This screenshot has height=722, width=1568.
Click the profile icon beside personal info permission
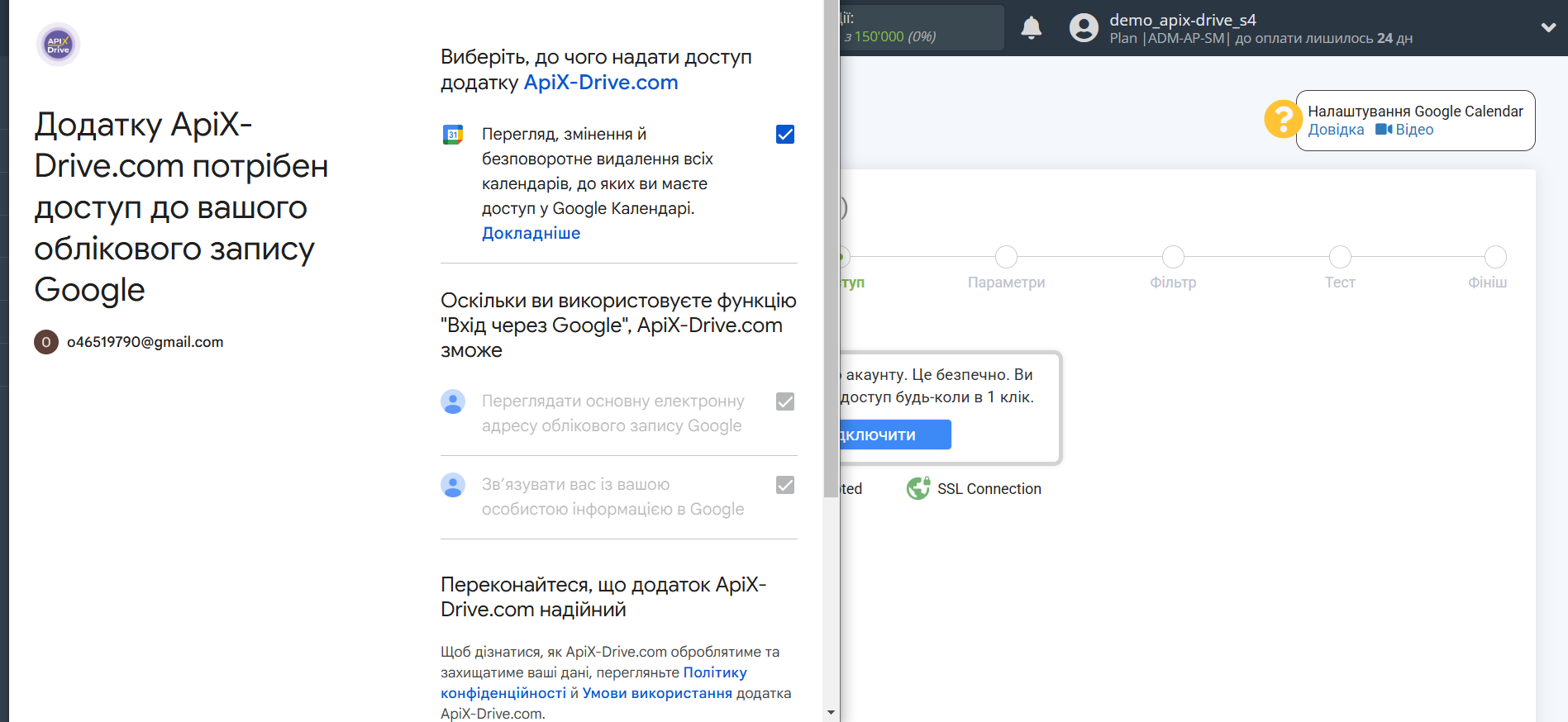pyautogui.click(x=453, y=485)
